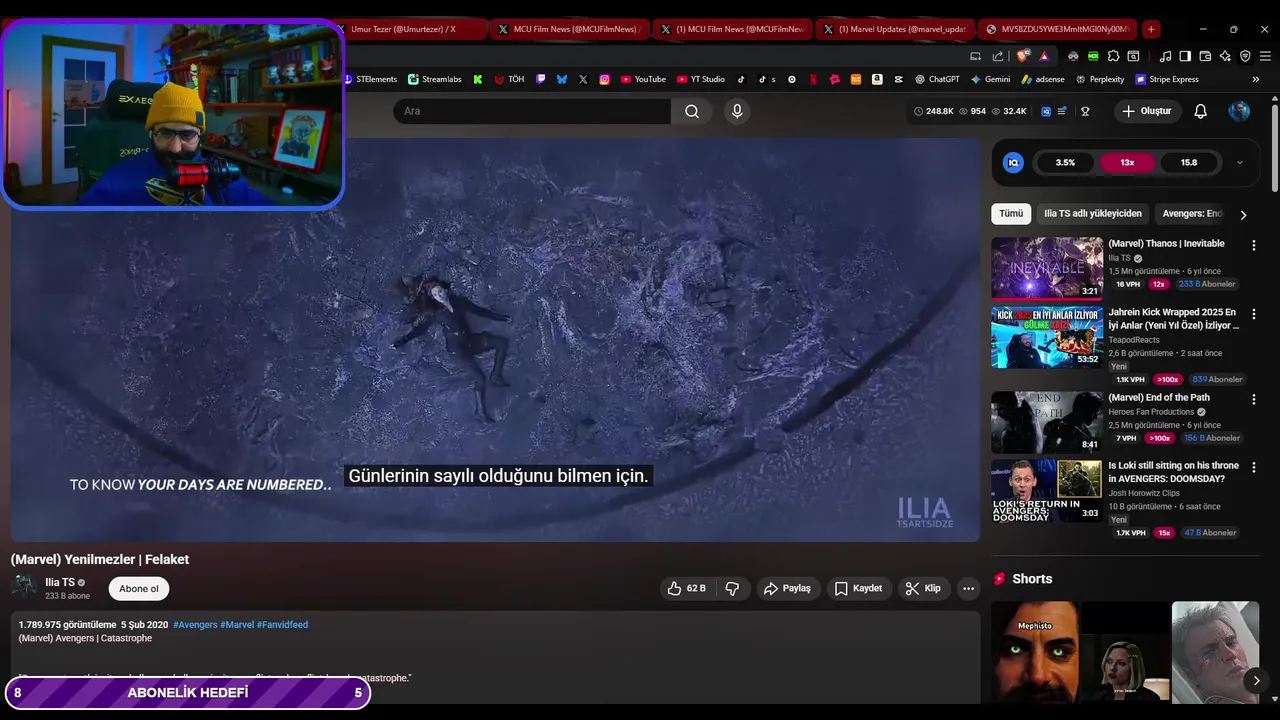1280x720 pixels.
Task: Open the Amazon bookmark icon
Action: [876, 79]
